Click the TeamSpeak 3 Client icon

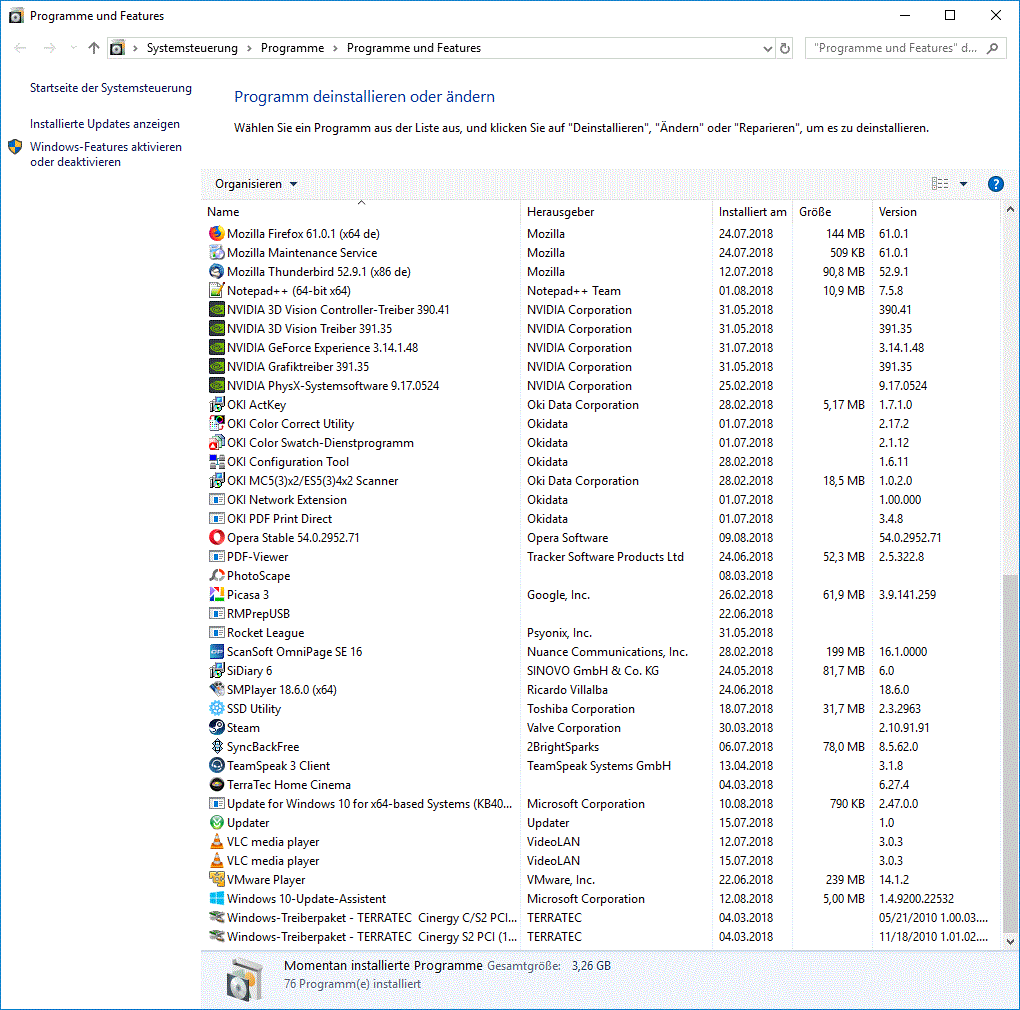click(x=217, y=765)
